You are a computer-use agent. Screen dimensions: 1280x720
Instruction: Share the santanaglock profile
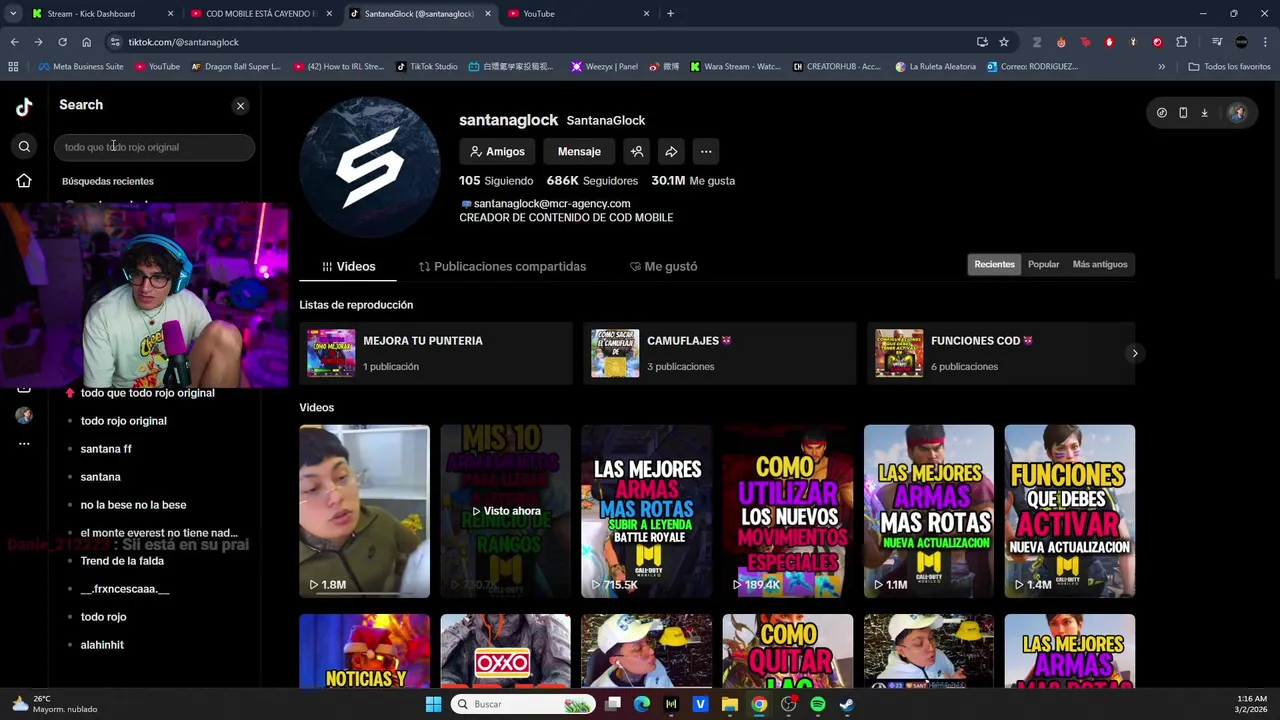coord(671,151)
